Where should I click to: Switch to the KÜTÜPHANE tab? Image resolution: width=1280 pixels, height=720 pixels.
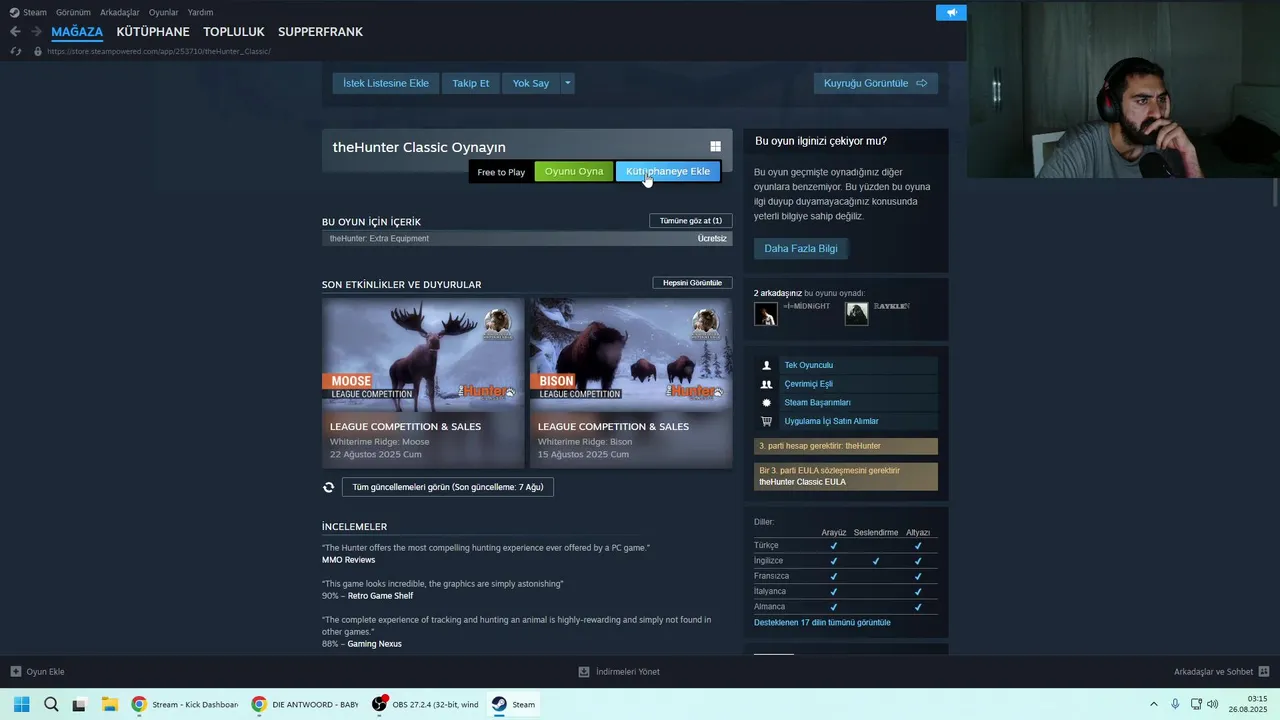point(153,32)
